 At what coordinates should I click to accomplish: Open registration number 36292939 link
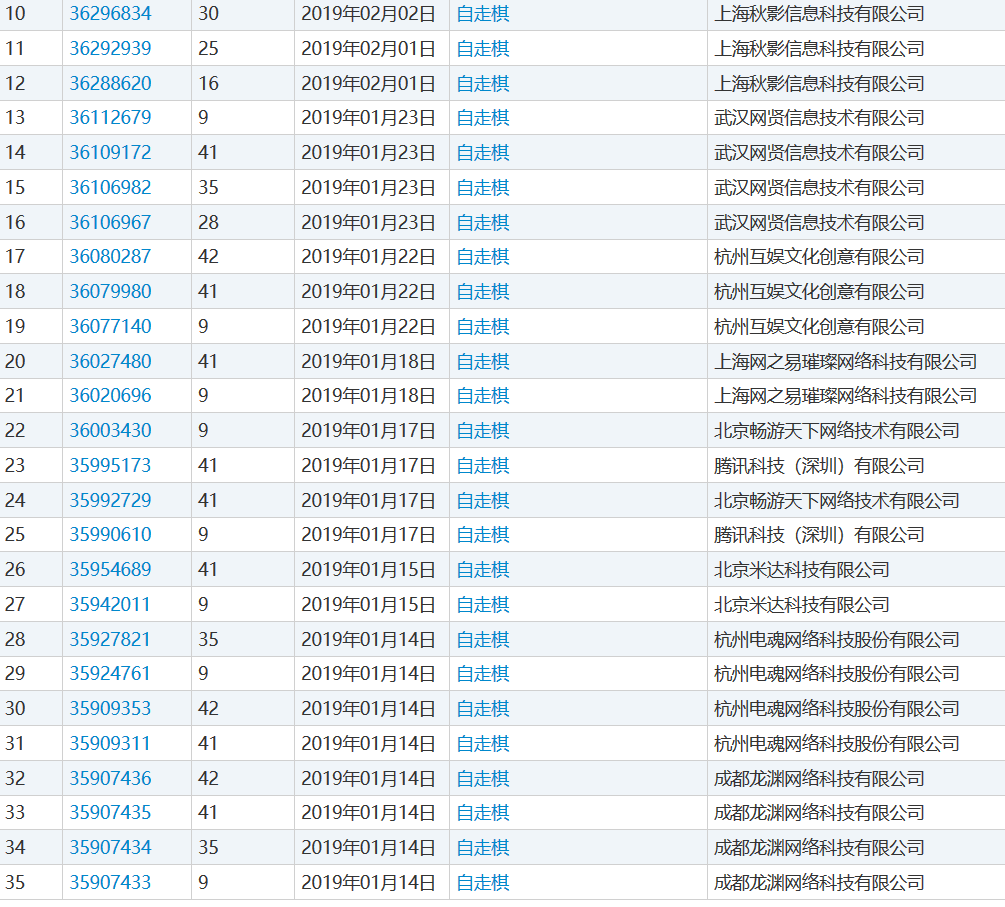point(110,48)
